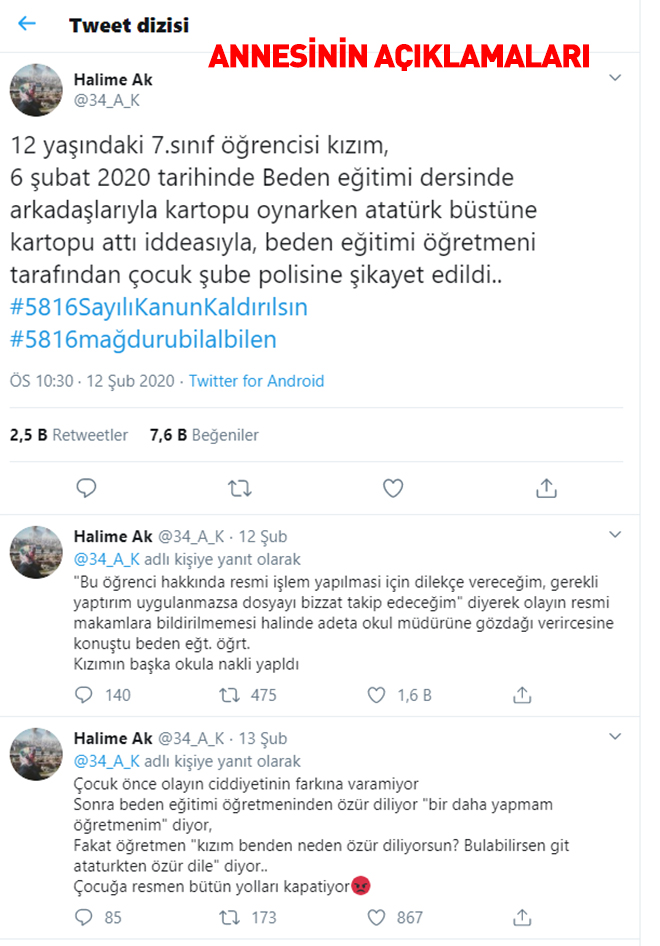This screenshot has width=660, height=946.
Task: Like the main tweet
Action: [393, 487]
